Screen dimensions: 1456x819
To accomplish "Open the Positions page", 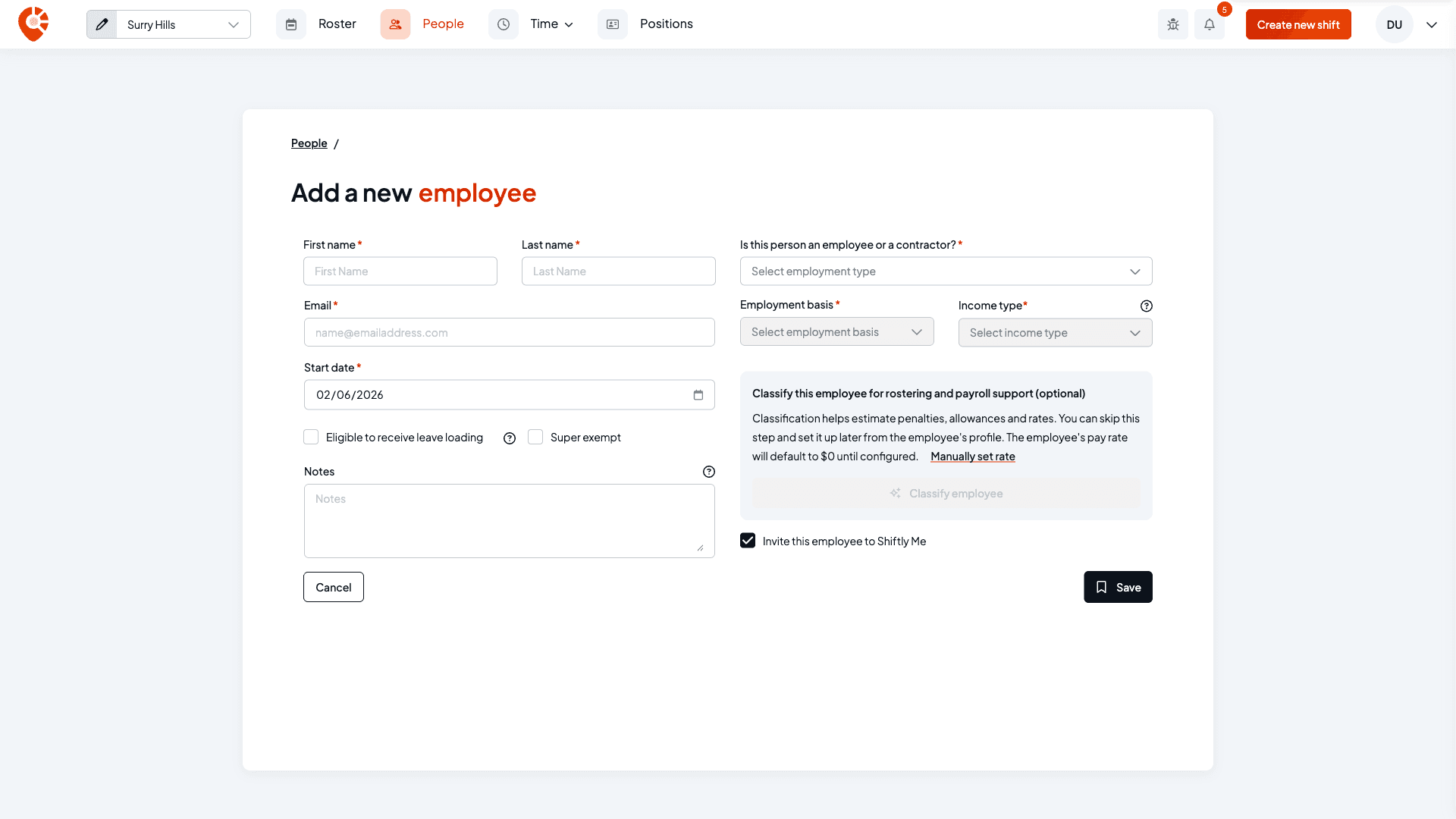I will (x=666, y=24).
